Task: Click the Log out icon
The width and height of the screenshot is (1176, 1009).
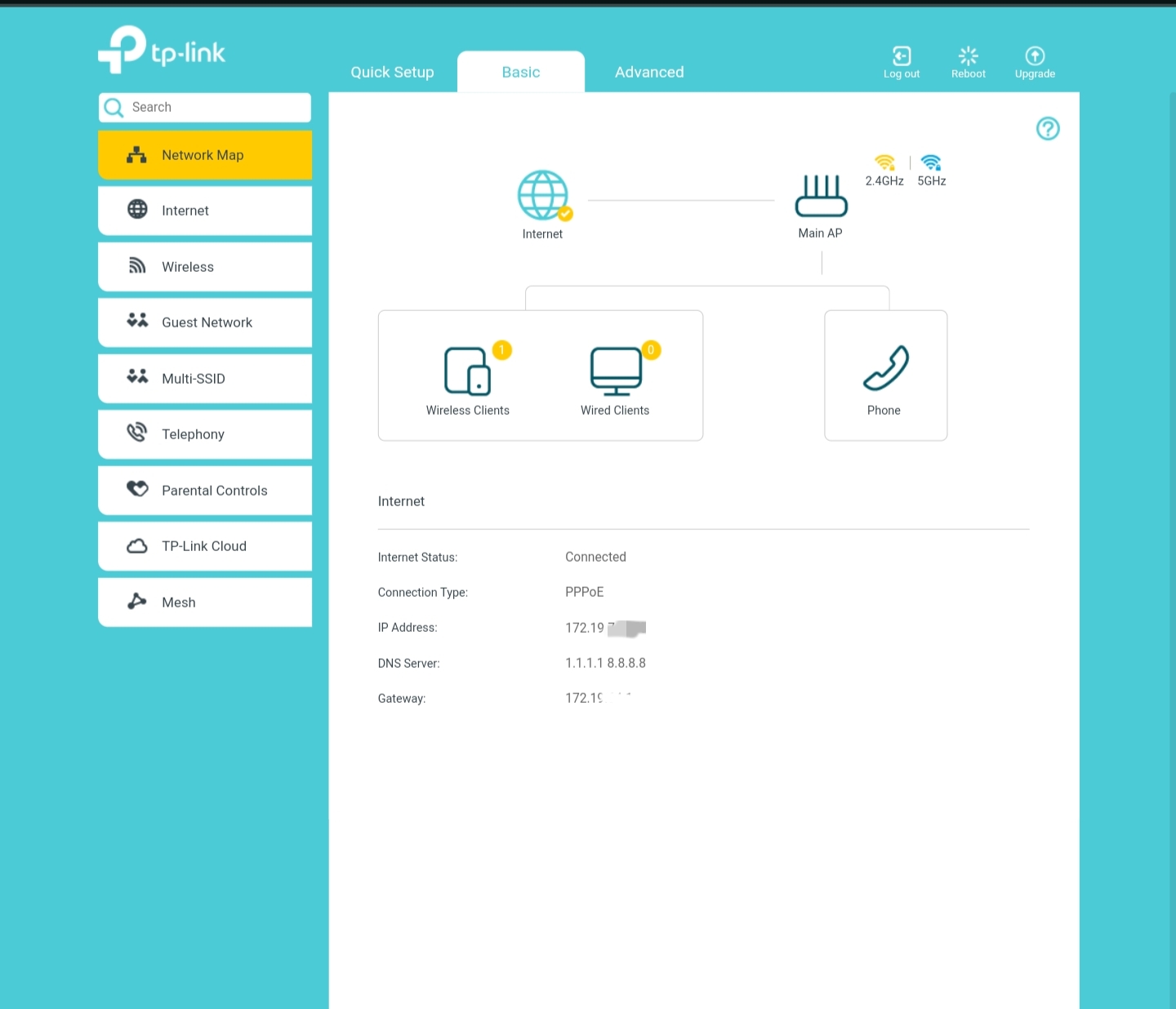Action: point(902,56)
